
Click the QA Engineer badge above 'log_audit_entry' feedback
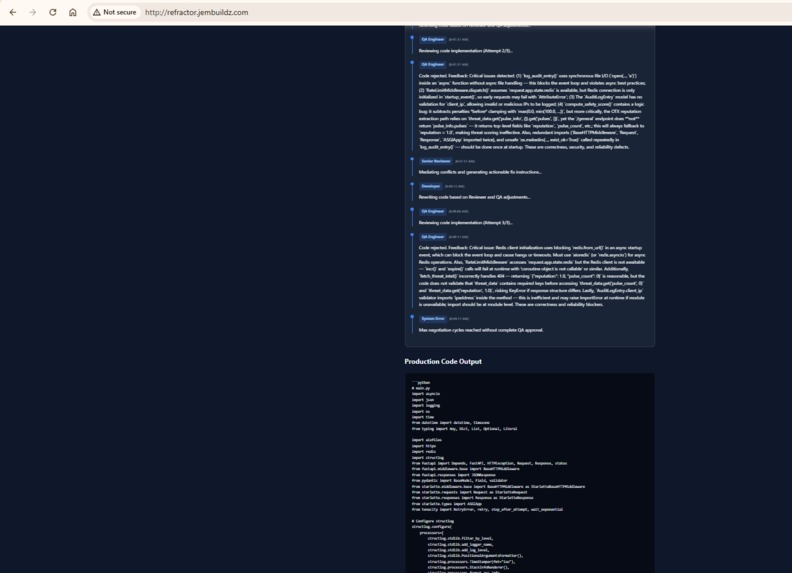pos(432,65)
